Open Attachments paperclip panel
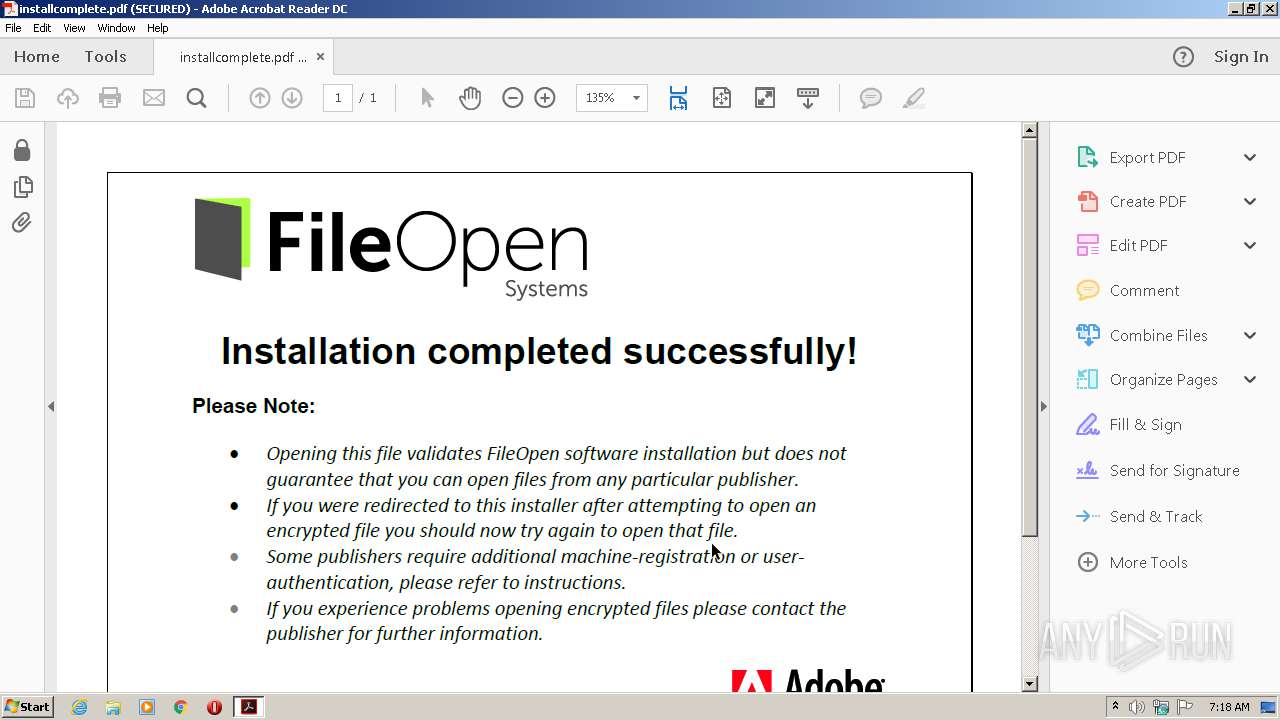This screenshot has height=720, width=1280. [22, 222]
